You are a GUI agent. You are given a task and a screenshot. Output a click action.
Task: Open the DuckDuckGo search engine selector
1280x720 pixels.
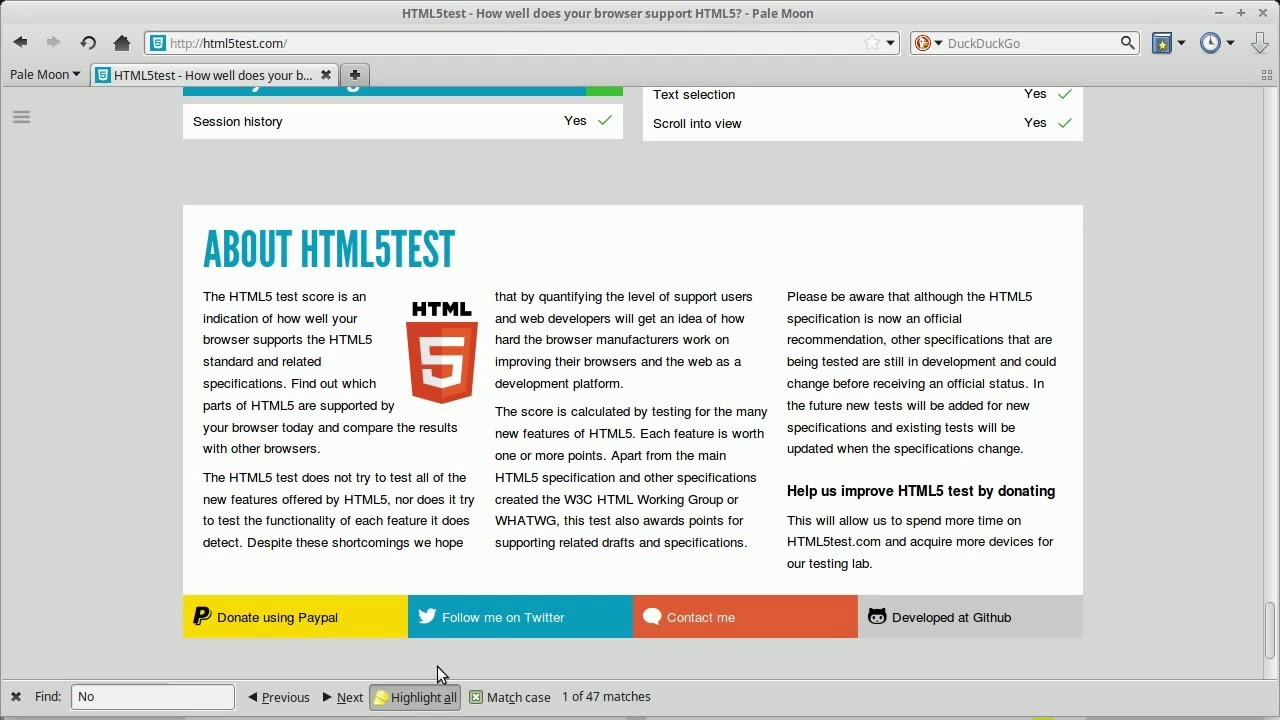pyautogui.click(x=929, y=43)
